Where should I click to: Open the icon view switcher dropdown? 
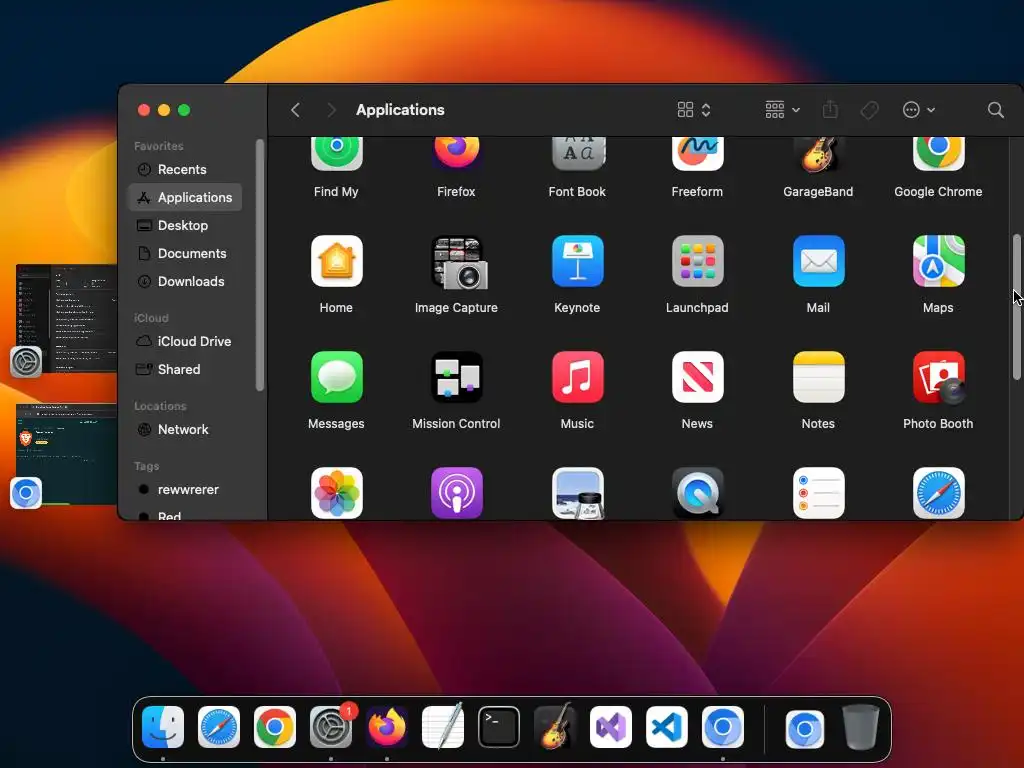(x=694, y=110)
